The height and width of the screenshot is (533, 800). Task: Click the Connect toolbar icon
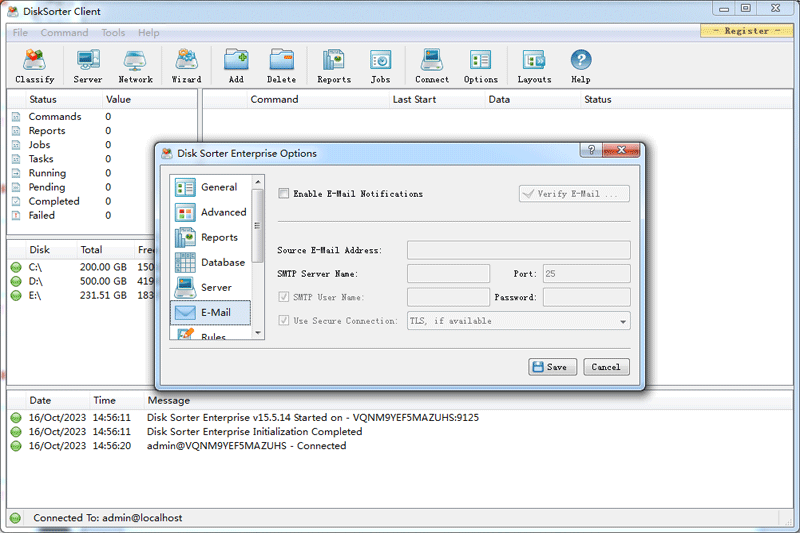click(x=432, y=66)
